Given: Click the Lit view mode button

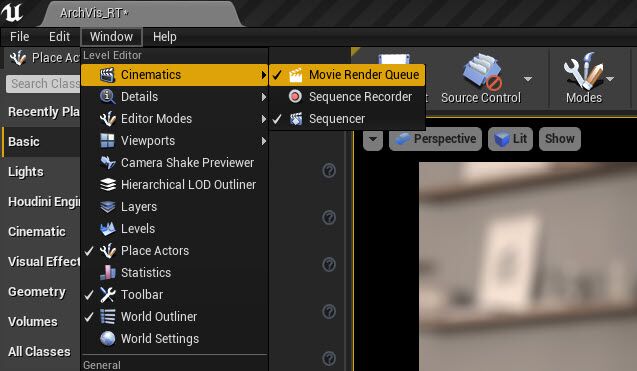Looking at the screenshot, I should click(x=510, y=139).
